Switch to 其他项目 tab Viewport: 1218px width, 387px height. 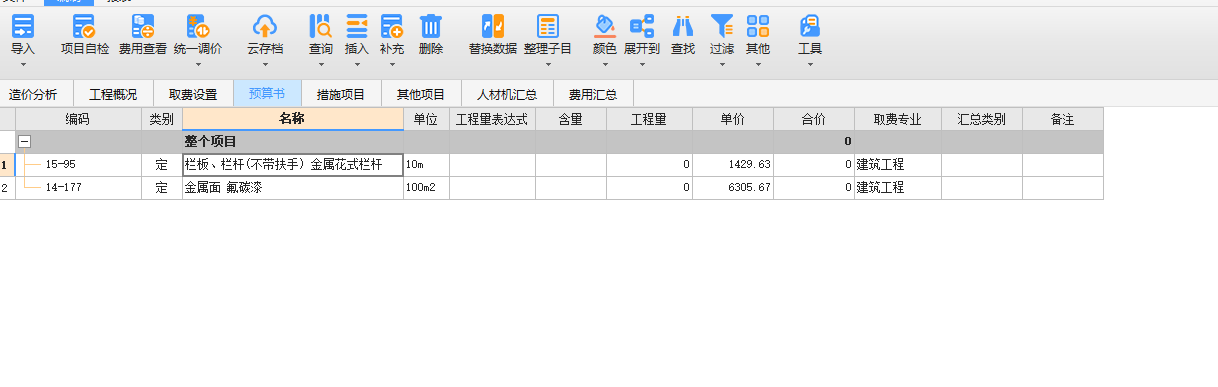pyautogui.click(x=421, y=95)
